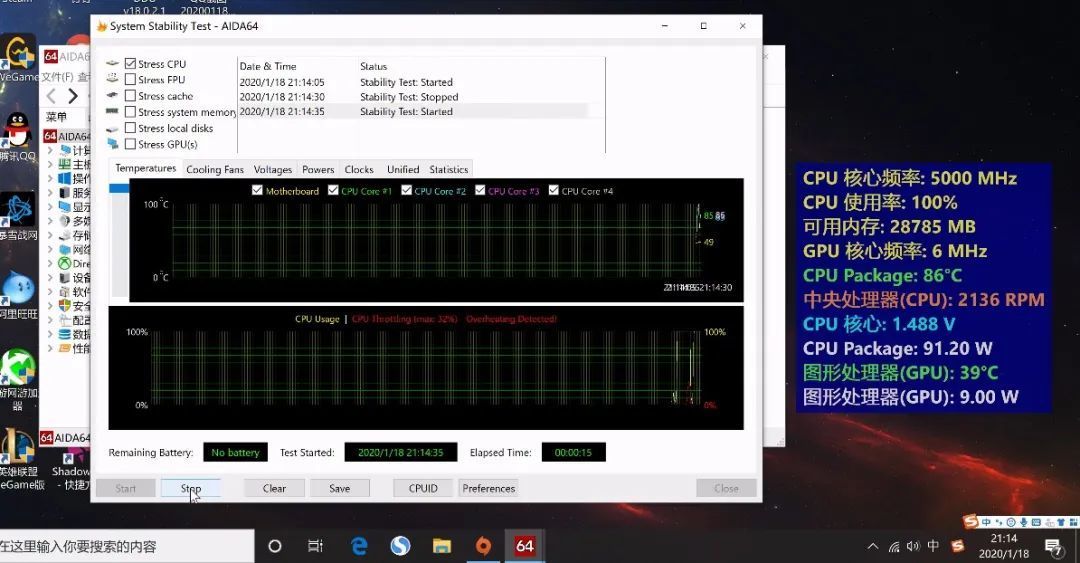Open the Sogou browser taskbar icon
1080x563 pixels.
pyautogui.click(x=400, y=546)
